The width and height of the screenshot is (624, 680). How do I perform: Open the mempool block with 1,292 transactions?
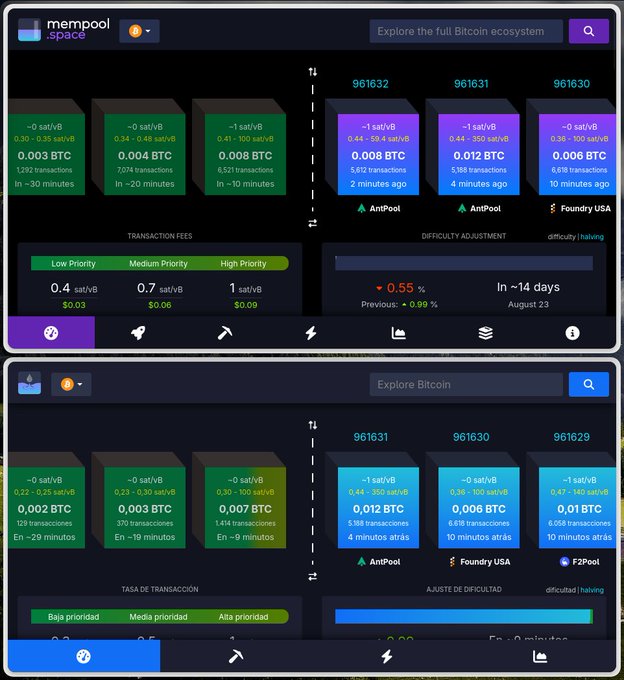(x=46, y=154)
